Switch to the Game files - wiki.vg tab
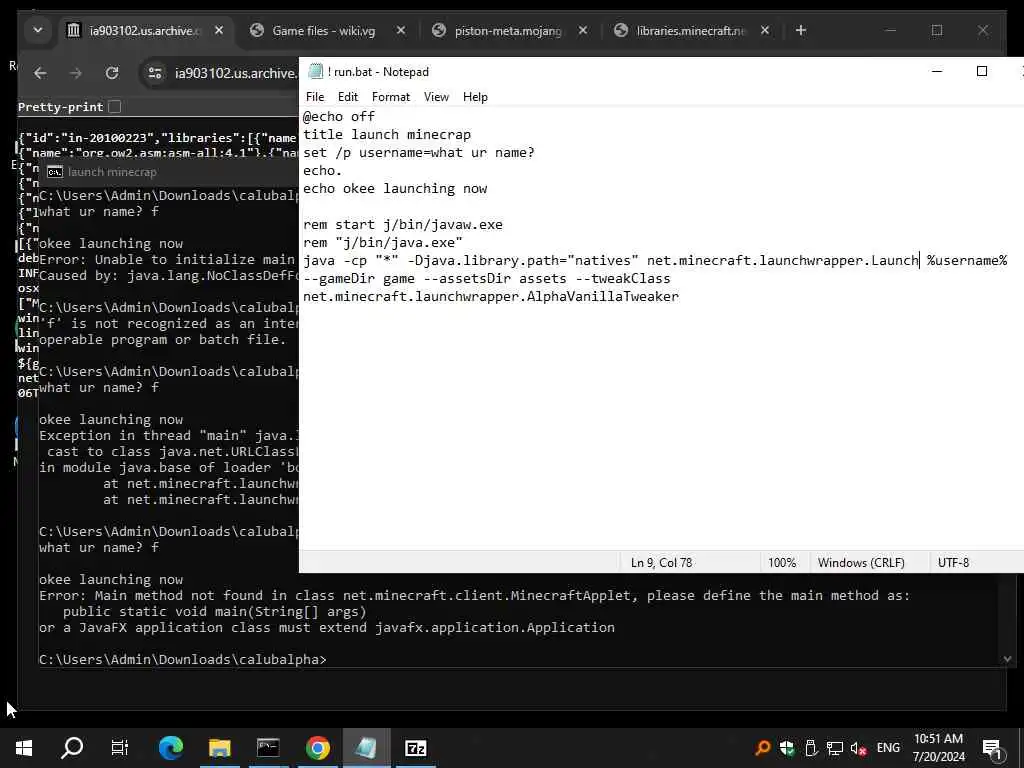The height and width of the screenshot is (768, 1024). [x=324, y=31]
